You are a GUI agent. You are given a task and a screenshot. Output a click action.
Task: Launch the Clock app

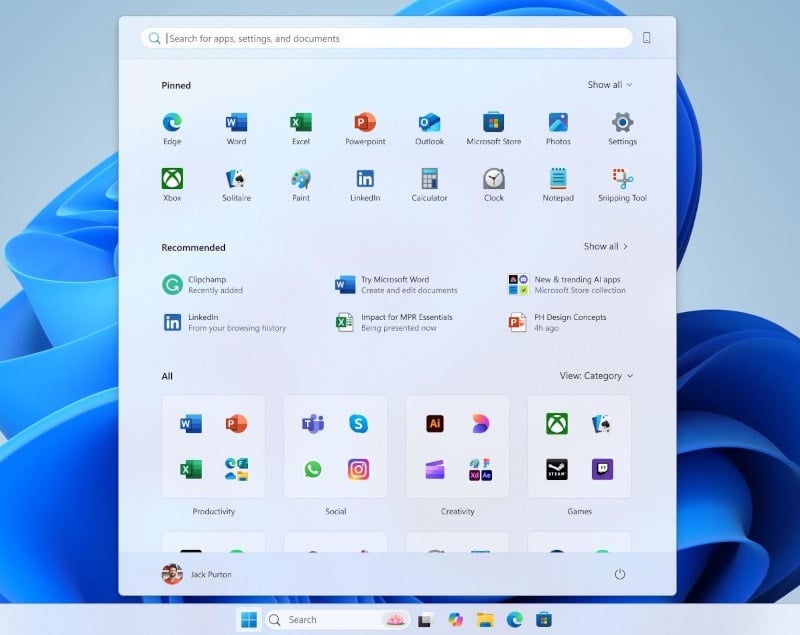coord(493,185)
